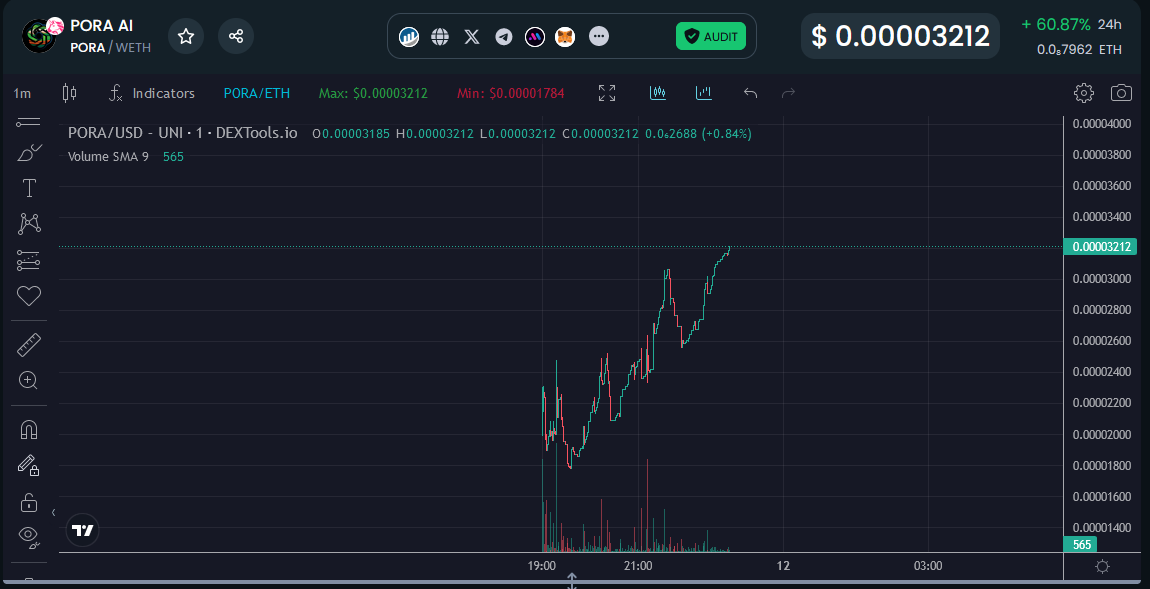Image resolution: width=1150 pixels, height=589 pixels.
Task: Click the blue chart-bars icon in links bar
Action: coord(409,36)
